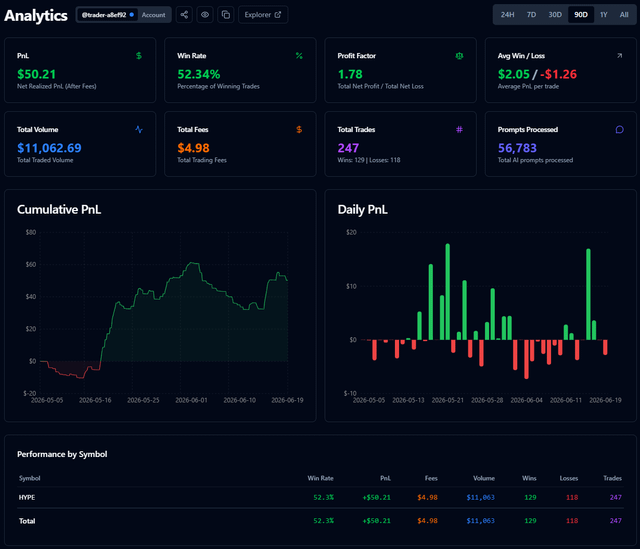
Task: Click the scale icon in Profit Factor card
Action: [459, 56]
